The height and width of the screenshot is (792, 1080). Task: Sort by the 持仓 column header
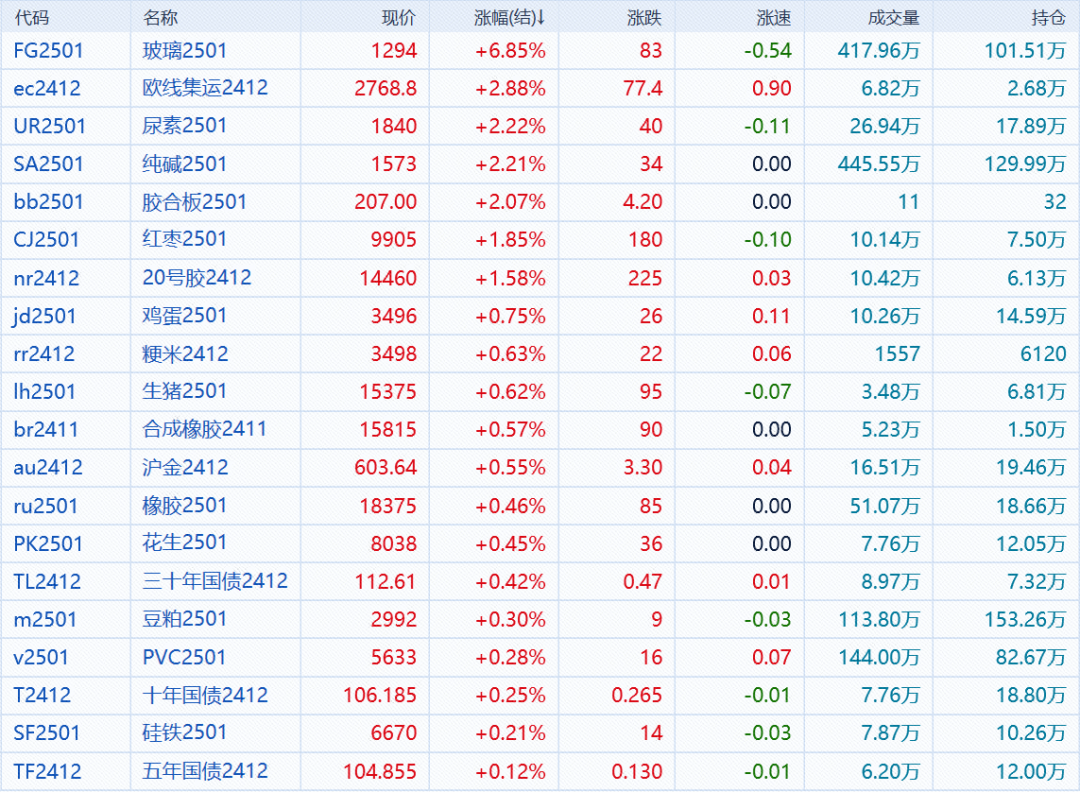coord(1048,18)
